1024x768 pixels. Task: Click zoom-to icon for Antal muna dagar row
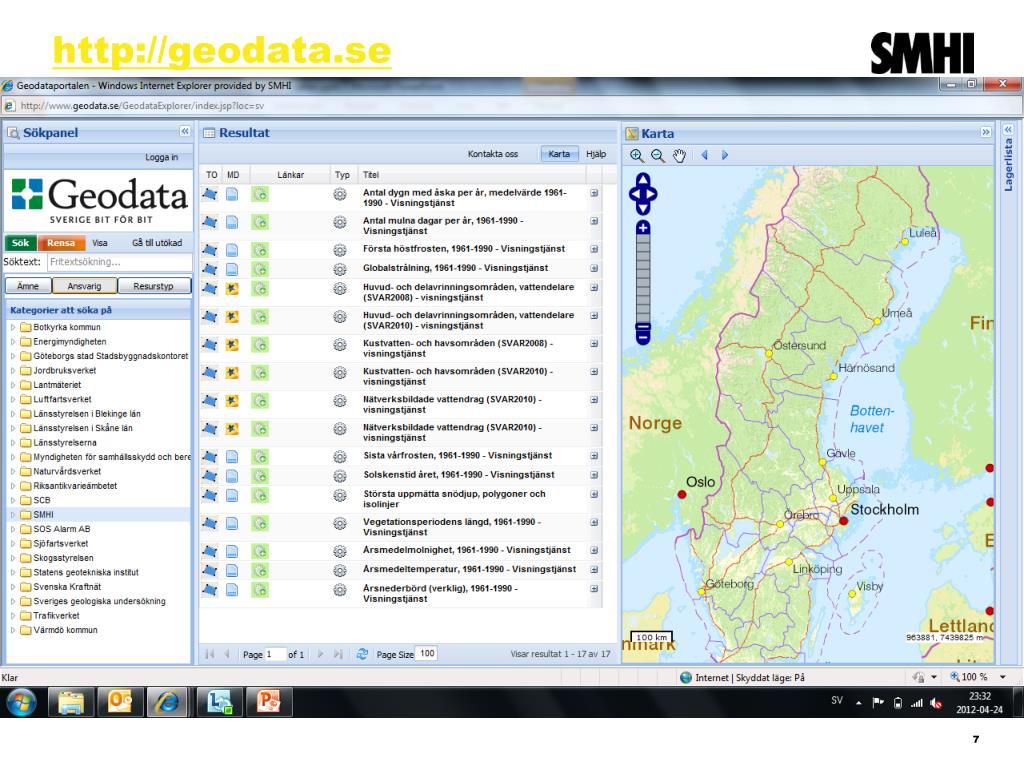pos(210,222)
